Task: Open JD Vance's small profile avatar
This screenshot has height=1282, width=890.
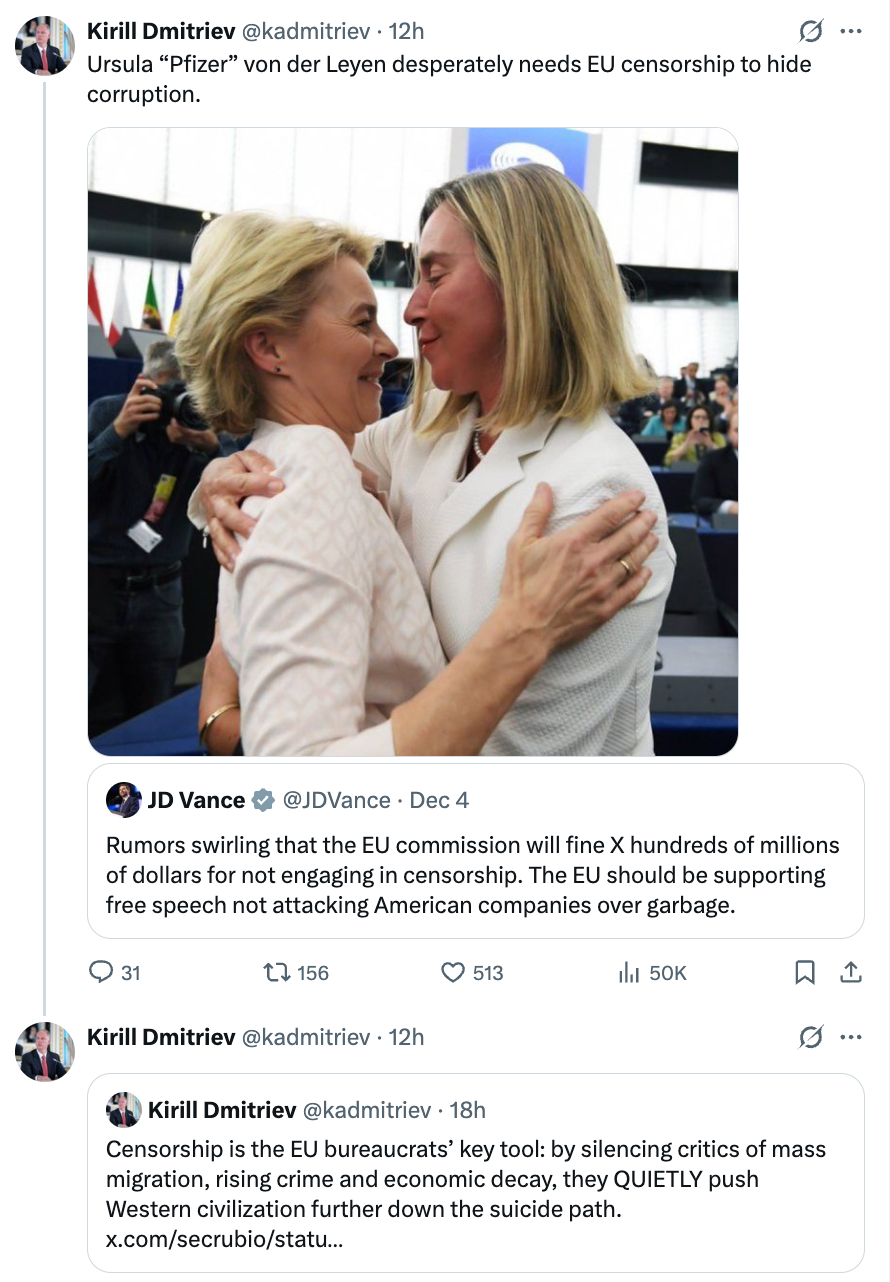Action: click(124, 800)
